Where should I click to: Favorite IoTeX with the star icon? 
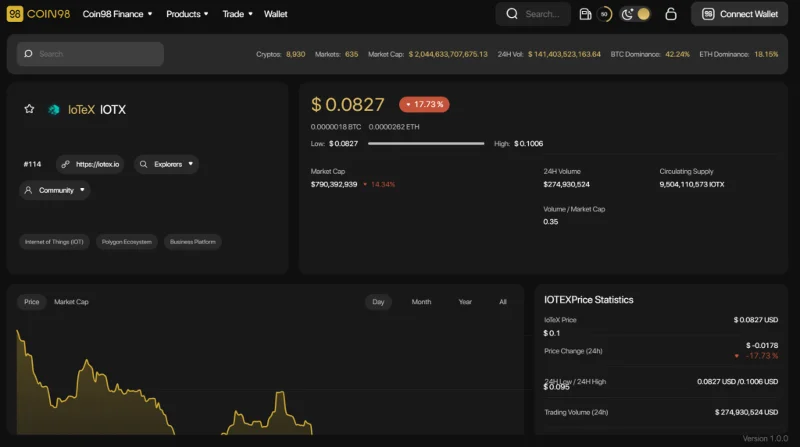[29, 109]
